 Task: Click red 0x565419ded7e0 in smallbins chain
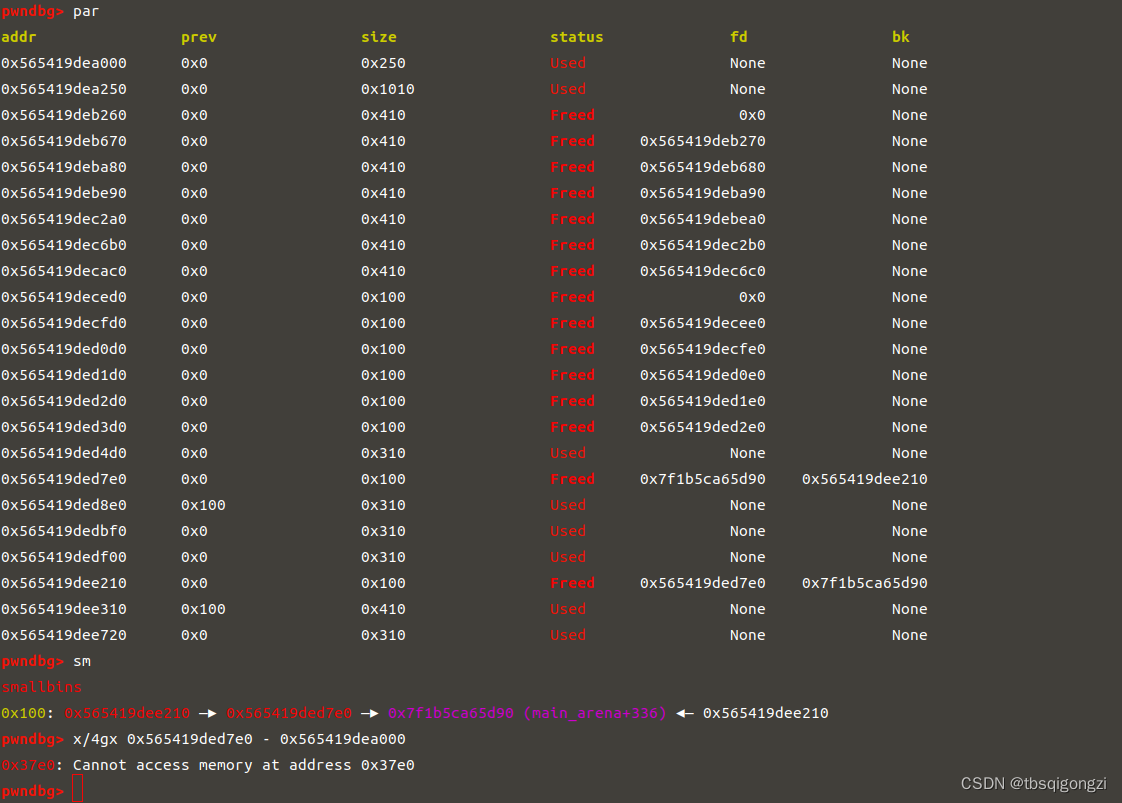coord(289,713)
